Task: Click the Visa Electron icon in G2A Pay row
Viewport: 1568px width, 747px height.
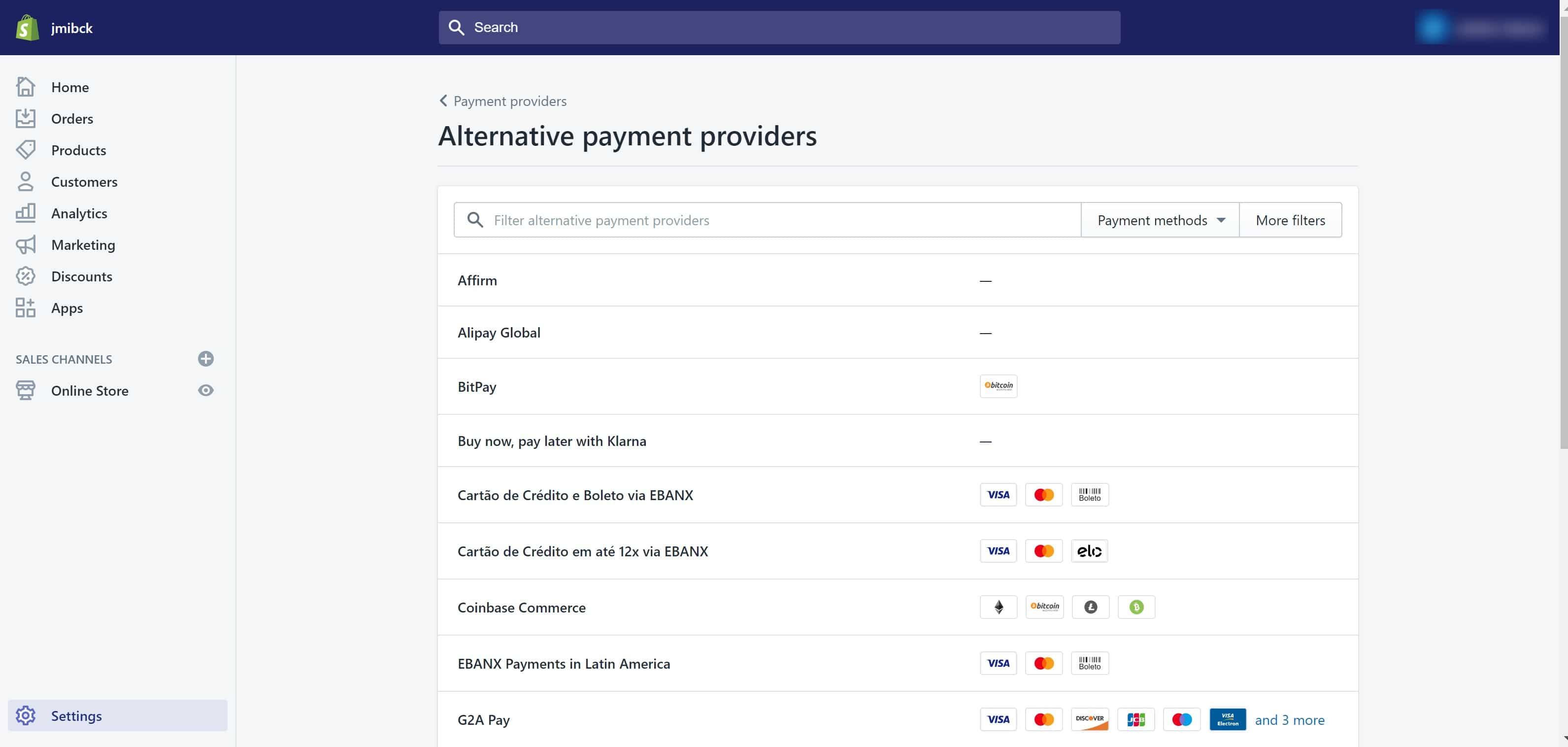Action: pos(1227,719)
